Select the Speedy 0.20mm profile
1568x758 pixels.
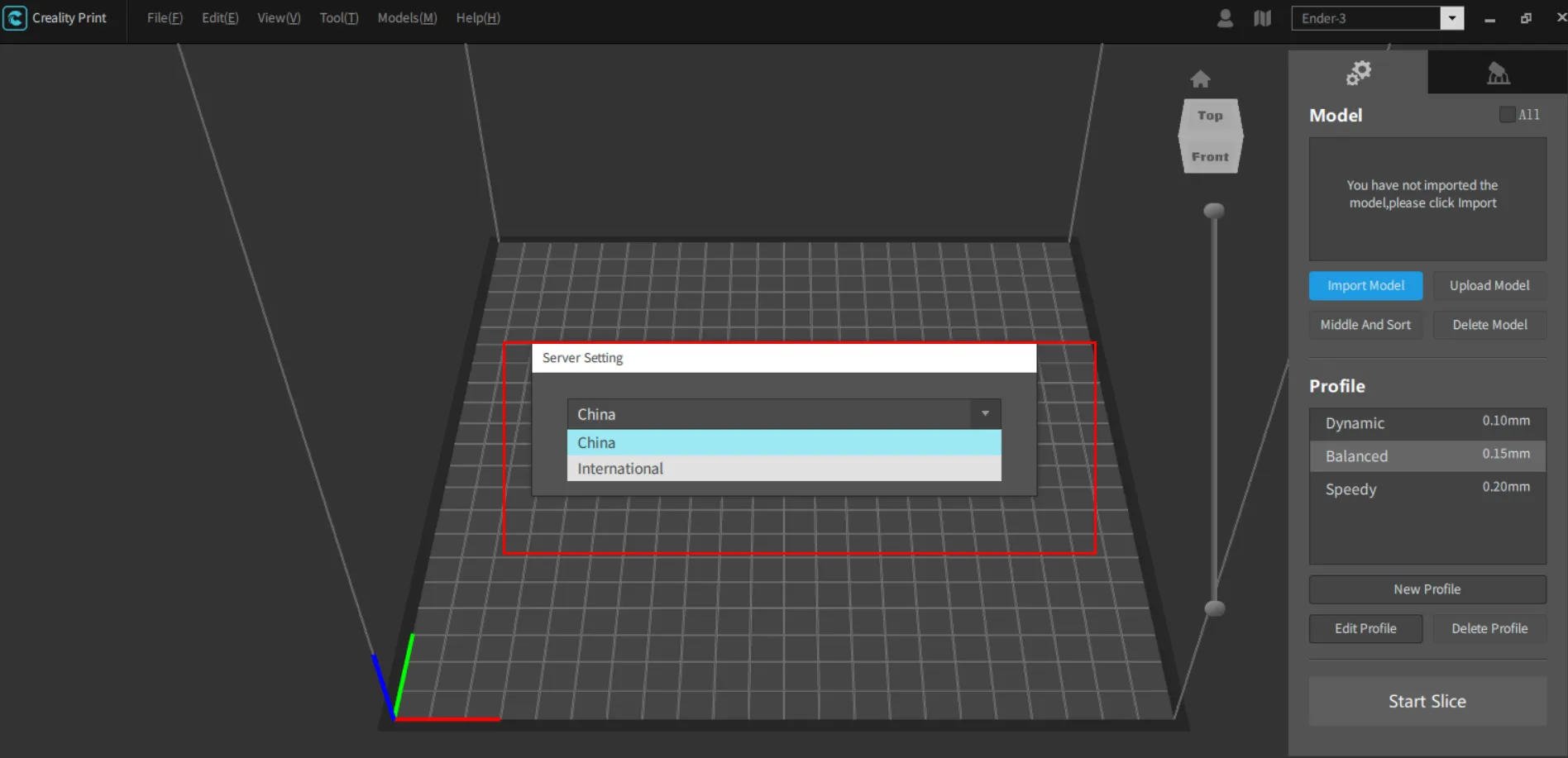click(1427, 489)
